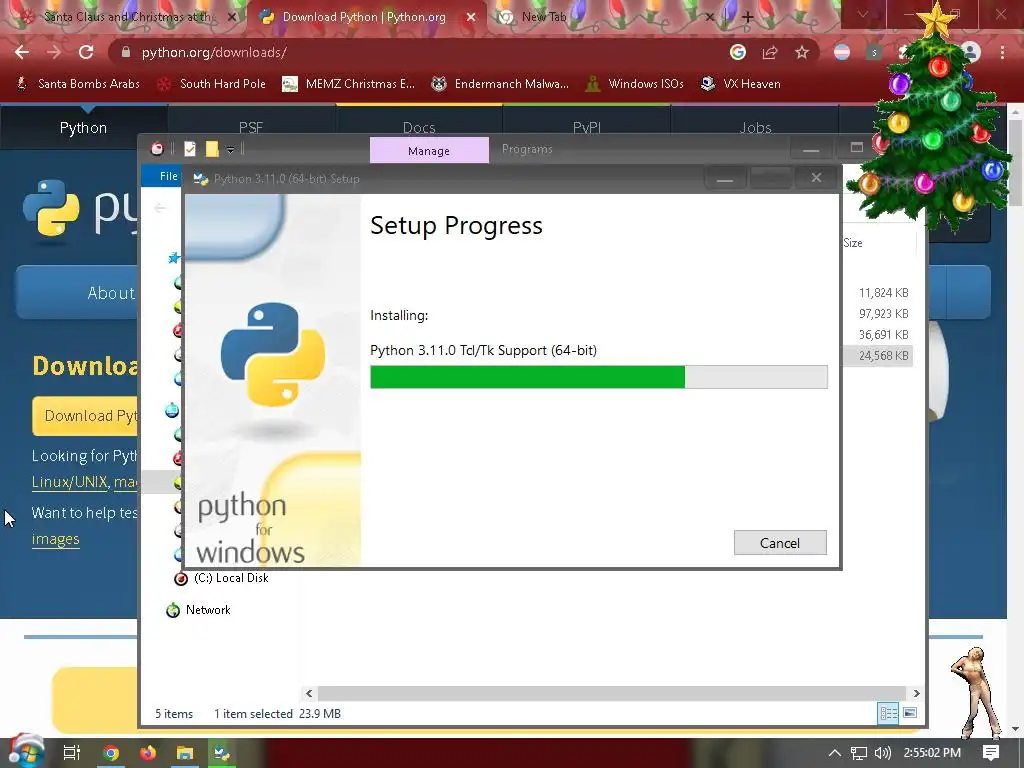Select the file sized 24,568 KB
This screenshot has height=768, width=1024.
[x=884, y=356]
